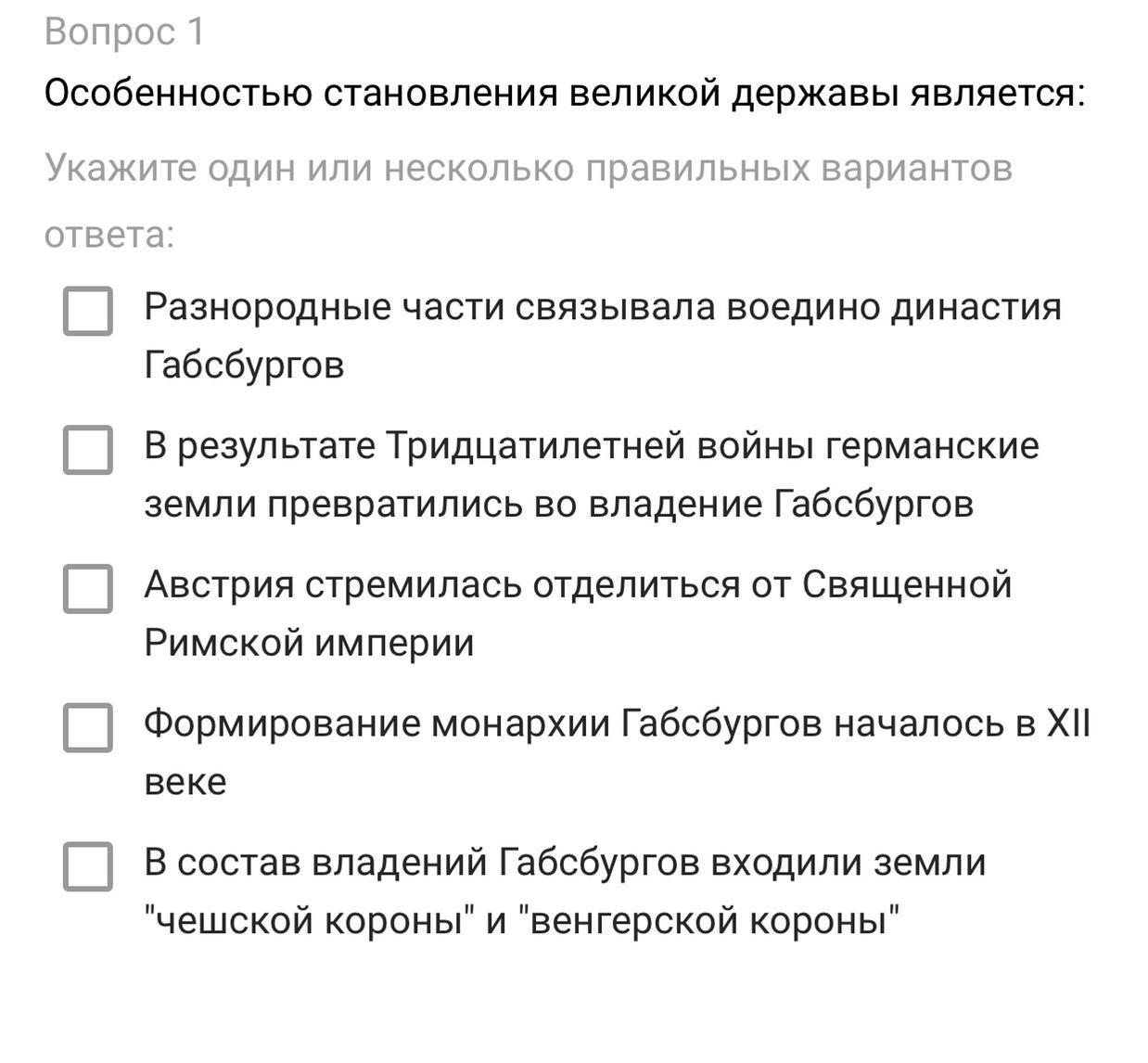Click the answer text "В состав владений Габсбургов входили земли"
The height and width of the screenshot is (1063, 1148).
click(x=565, y=863)
